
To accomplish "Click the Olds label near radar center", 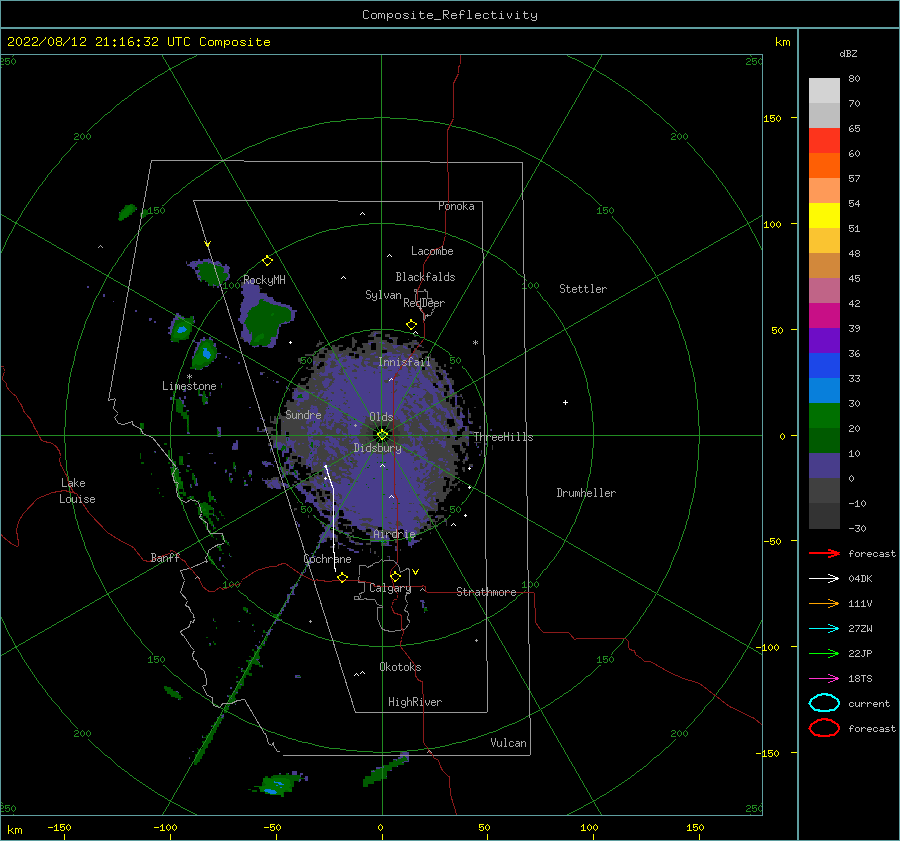I will pyautogui.click(x=381, y=417).
